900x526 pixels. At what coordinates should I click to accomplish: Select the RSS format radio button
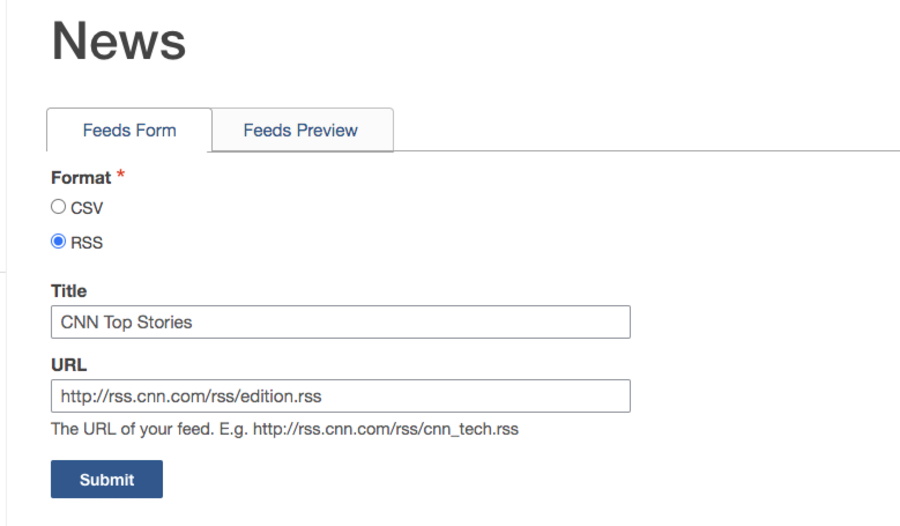58,241
